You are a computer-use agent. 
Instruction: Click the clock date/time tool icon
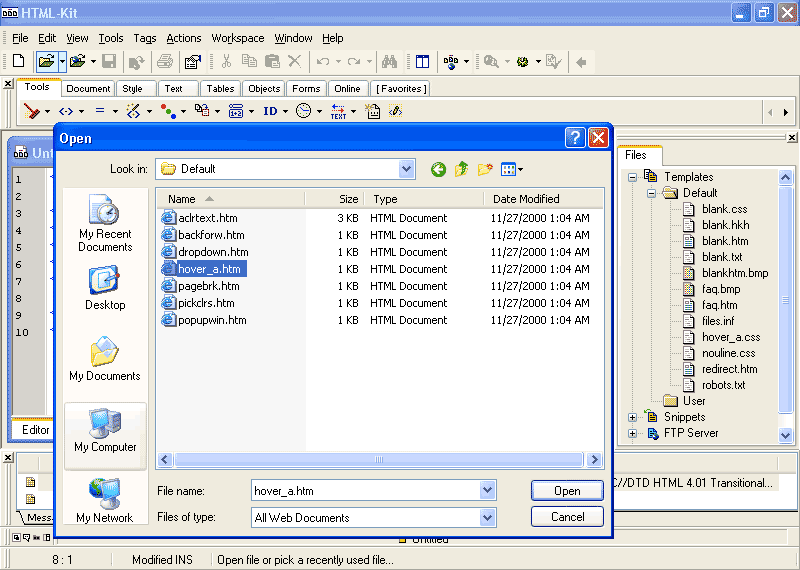(x=304, y=111)
